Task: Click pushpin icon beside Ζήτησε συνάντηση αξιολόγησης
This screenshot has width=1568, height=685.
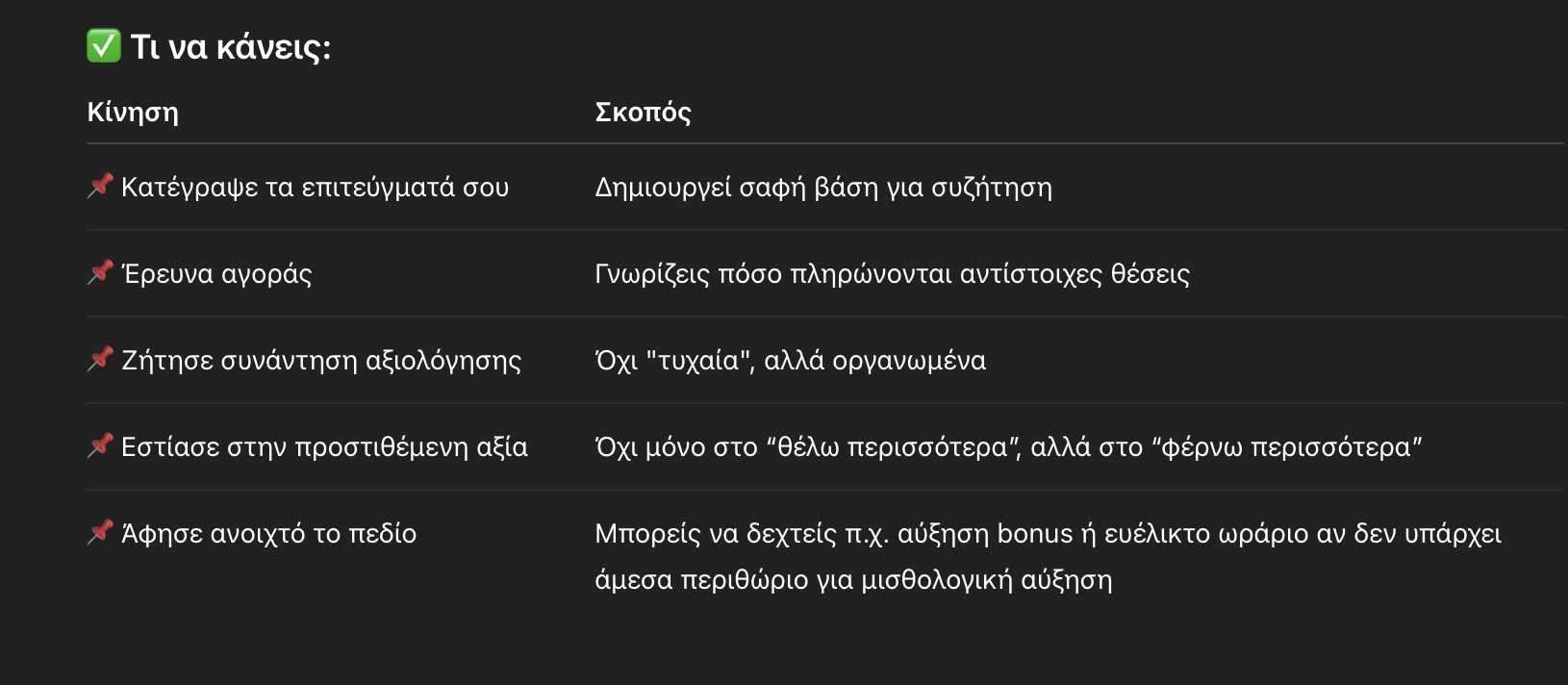Action: (100, 359)
